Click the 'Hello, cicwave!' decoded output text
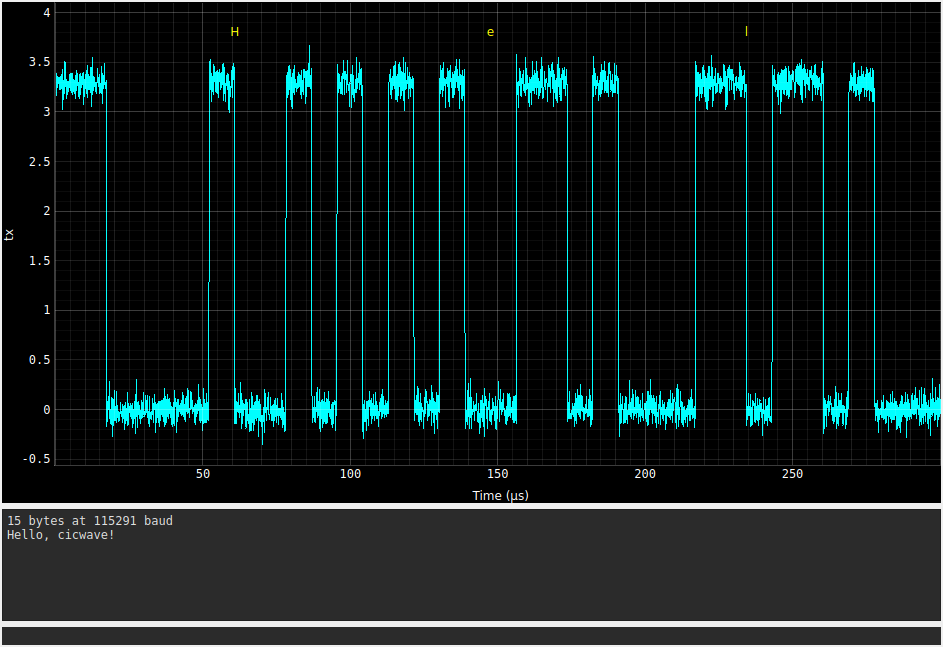 61,535
